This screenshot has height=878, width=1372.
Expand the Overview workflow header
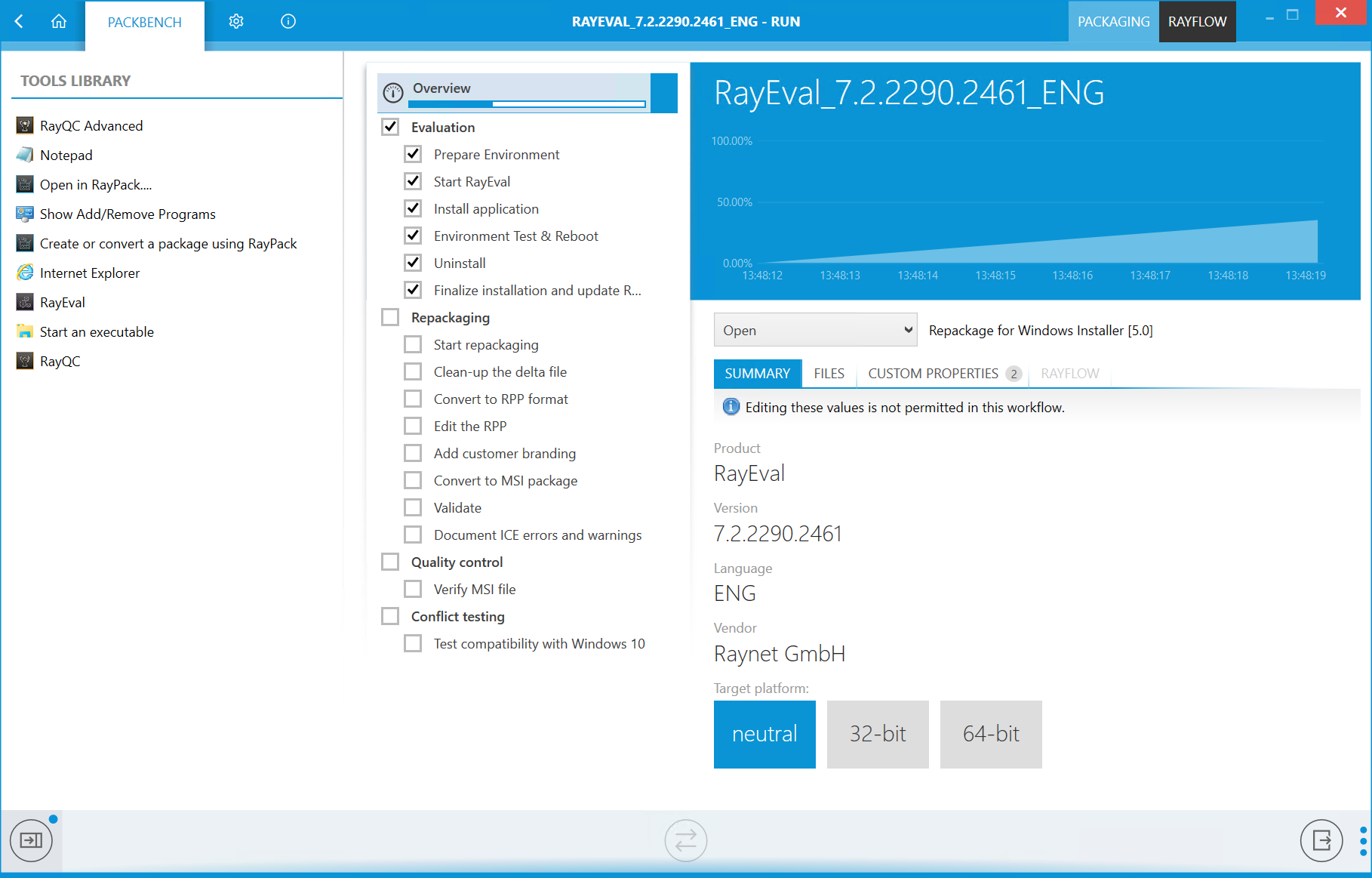[441, 88]
